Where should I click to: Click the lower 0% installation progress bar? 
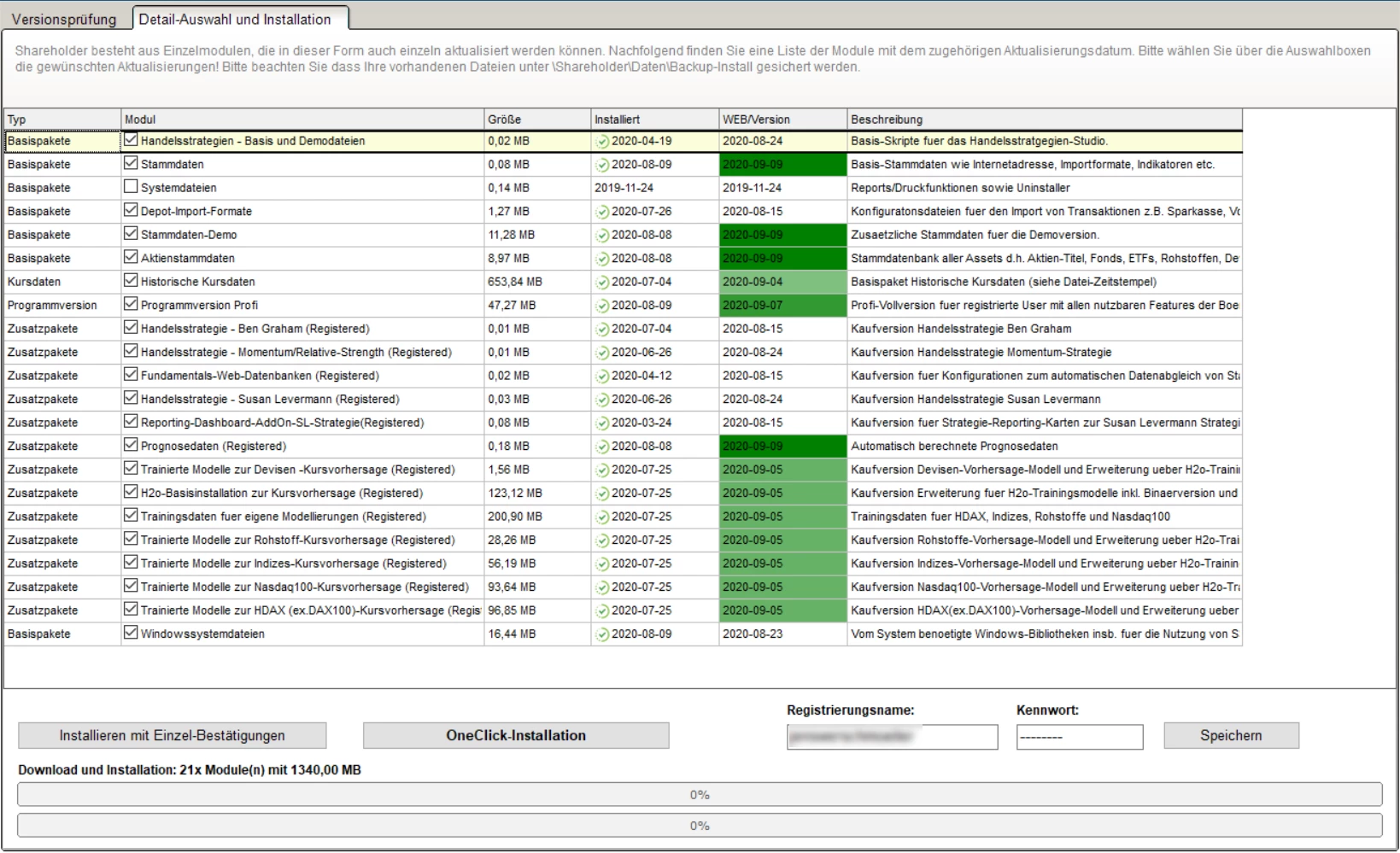click(700, 826)
